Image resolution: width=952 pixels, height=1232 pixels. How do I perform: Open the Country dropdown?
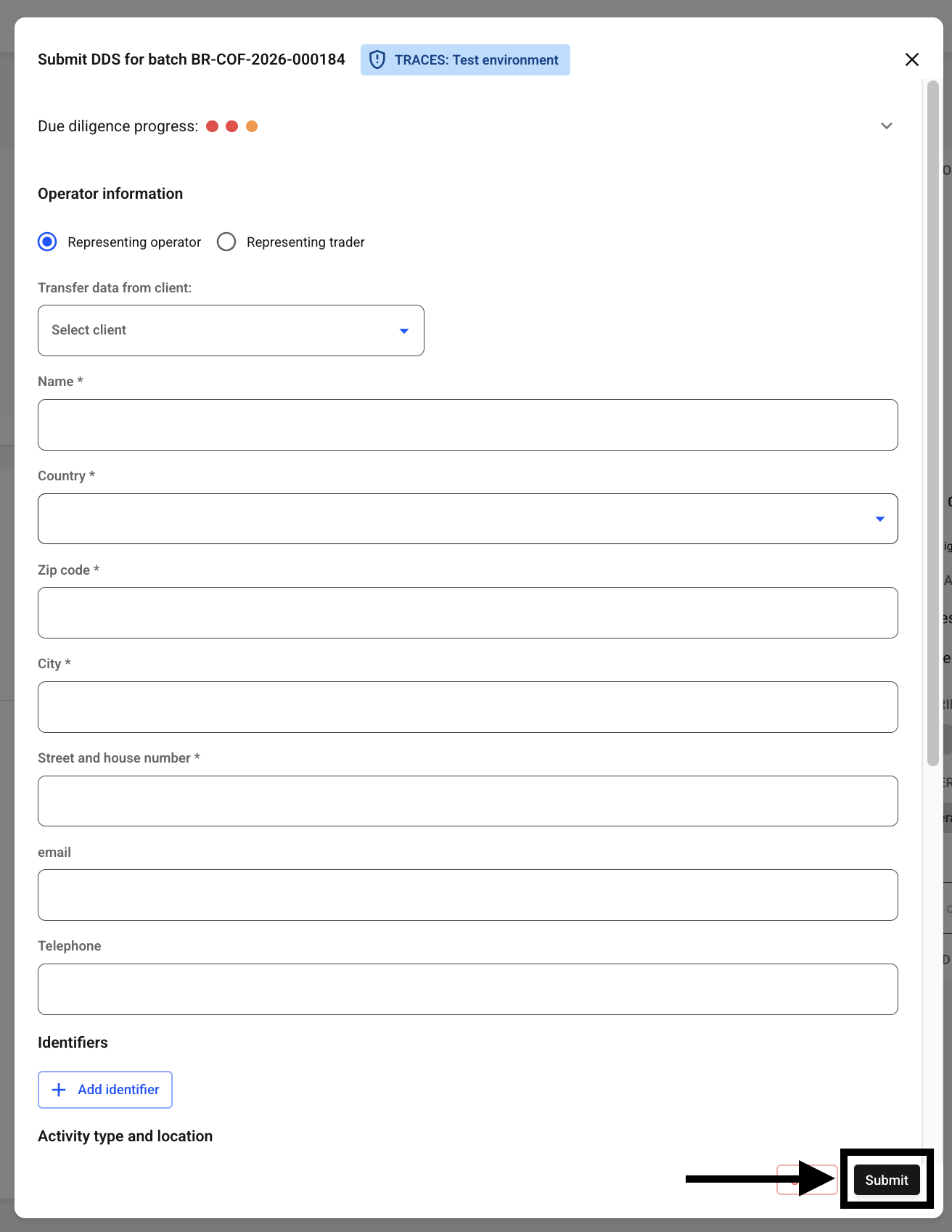pos(468,519)
